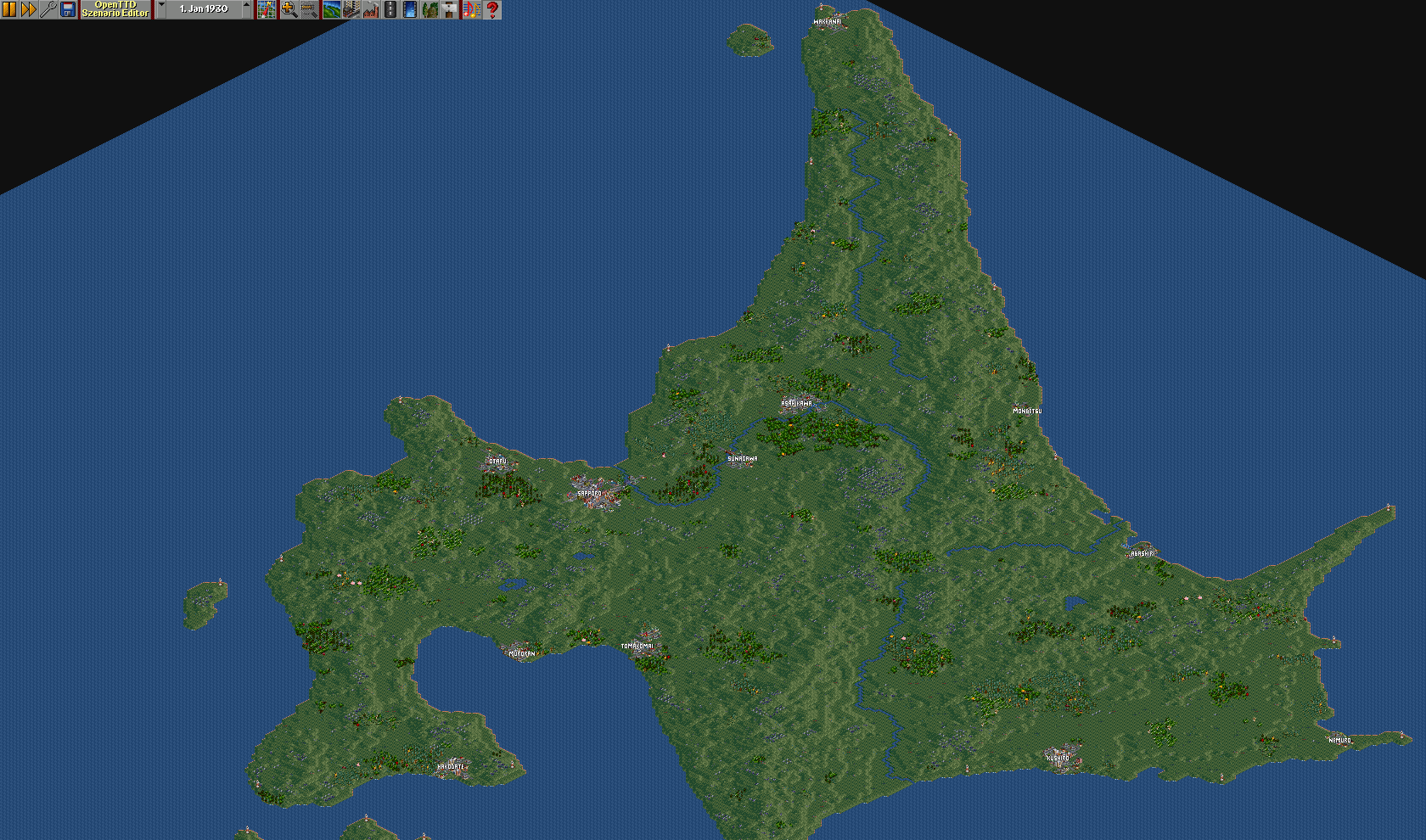1426x840 pixels.
Task: Click the floppy disk save scenario icon
Action: click(68, 9)
